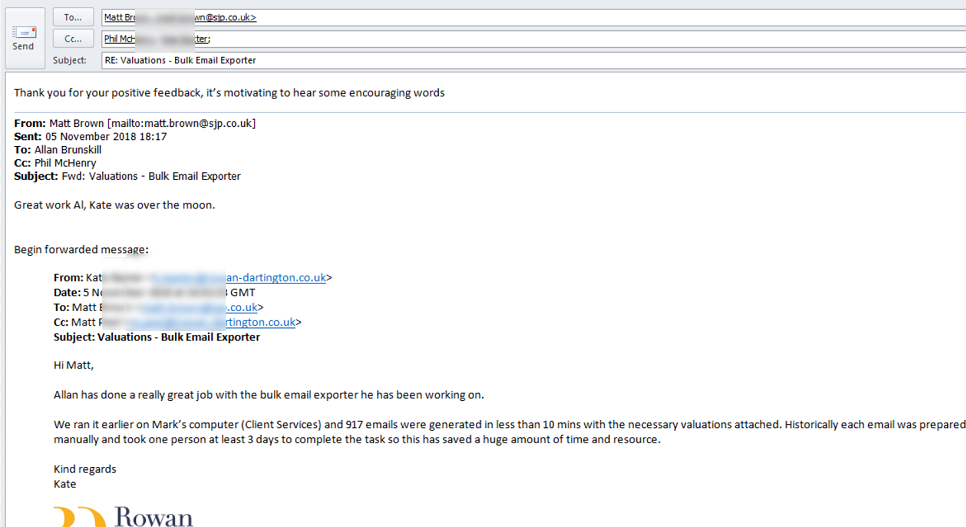Place cursor in 'Thank you for your positive feedback' line

pyautogui.click(x=229, y=93)
